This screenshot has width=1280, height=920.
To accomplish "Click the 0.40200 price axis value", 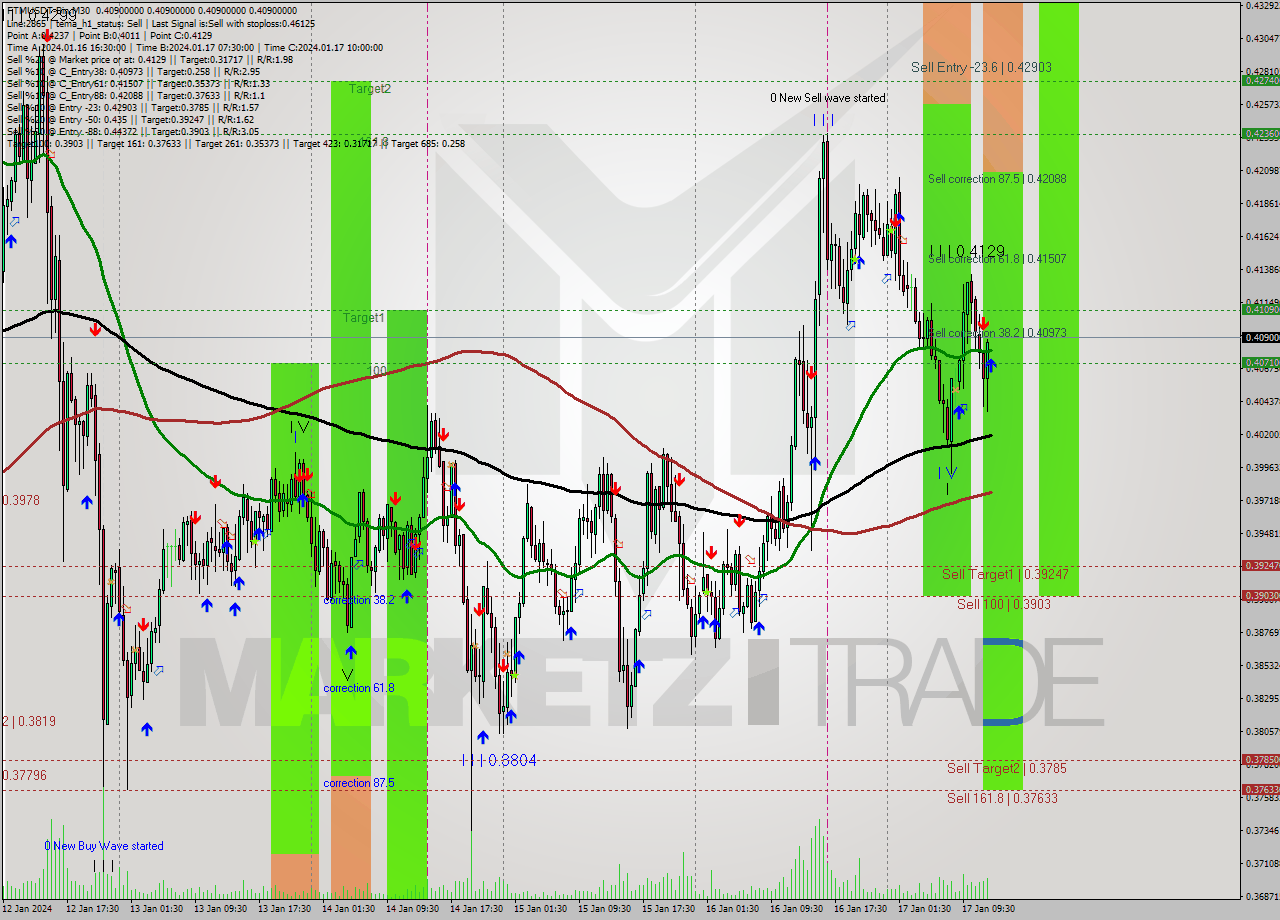I will (1262, 434).
